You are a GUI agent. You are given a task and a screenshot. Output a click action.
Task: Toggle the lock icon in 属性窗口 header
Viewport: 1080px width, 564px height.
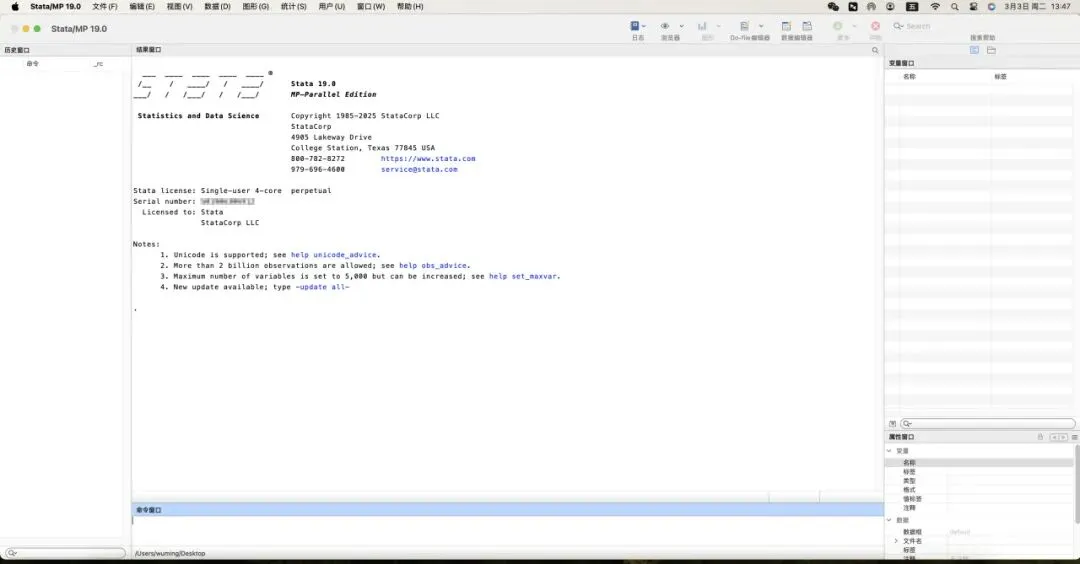[1040, 437]
